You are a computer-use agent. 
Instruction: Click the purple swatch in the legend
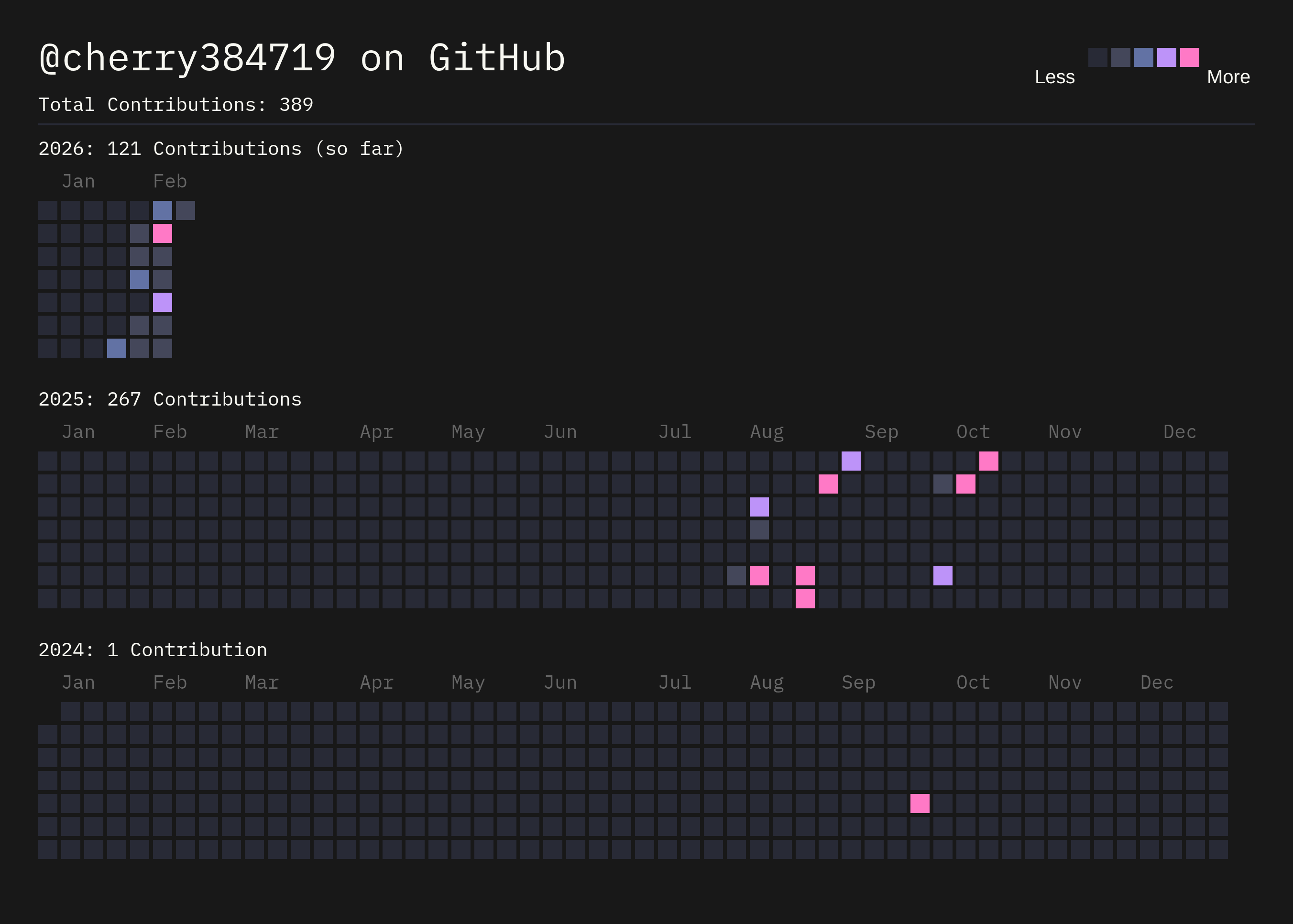click(1166, 57)
